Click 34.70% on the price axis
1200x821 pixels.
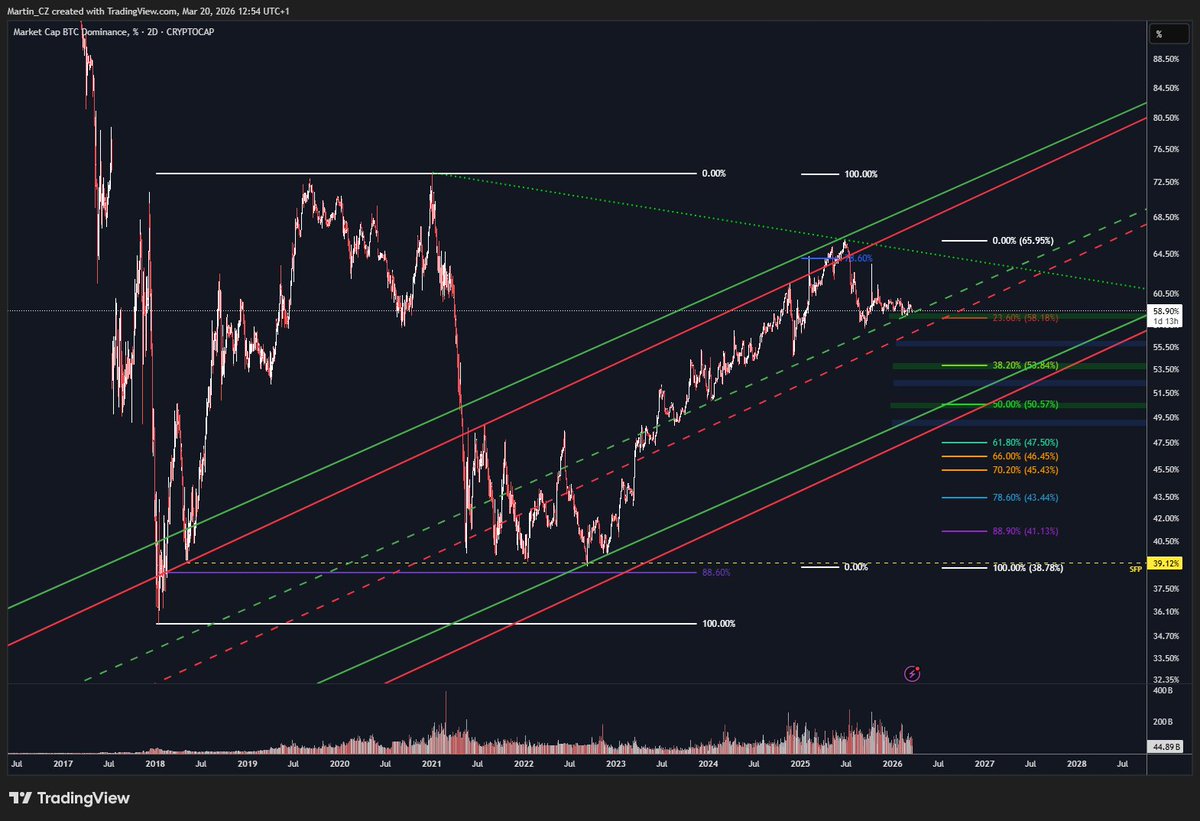(x=1166, y=635)
